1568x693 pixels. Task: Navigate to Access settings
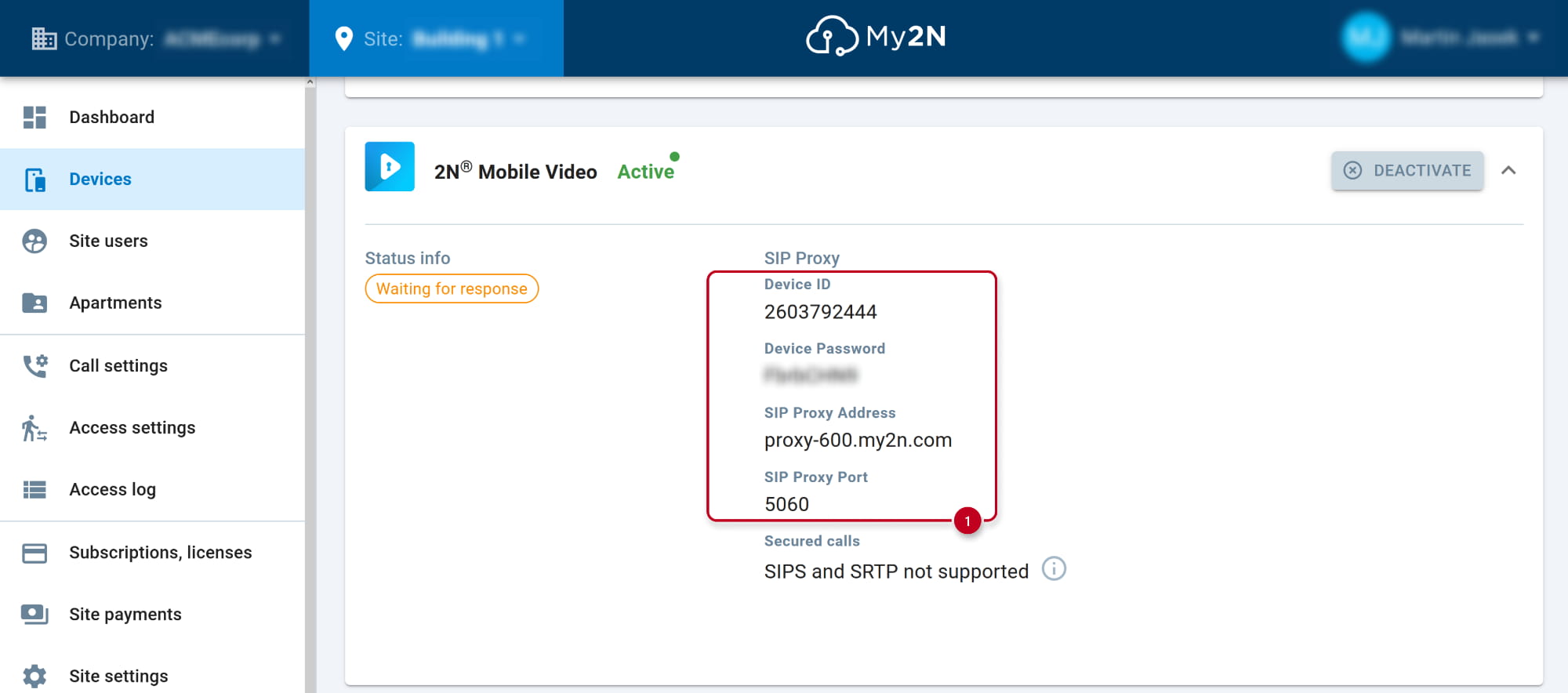pos(152,428)
